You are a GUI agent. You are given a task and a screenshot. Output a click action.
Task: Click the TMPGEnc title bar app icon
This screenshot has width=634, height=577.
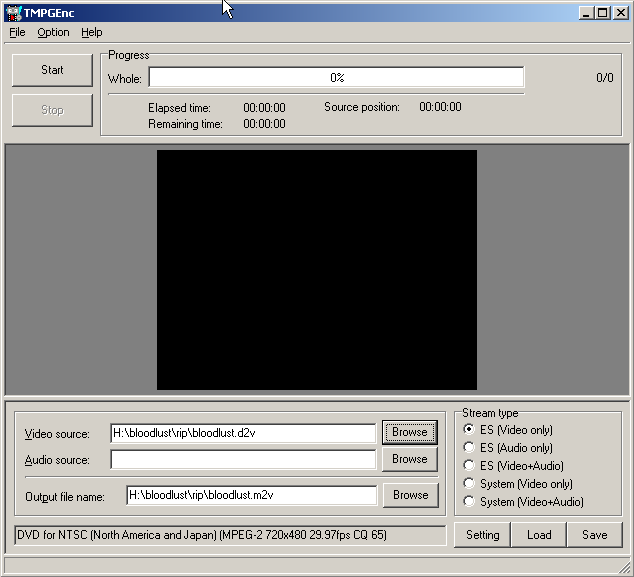coord(13,12)
